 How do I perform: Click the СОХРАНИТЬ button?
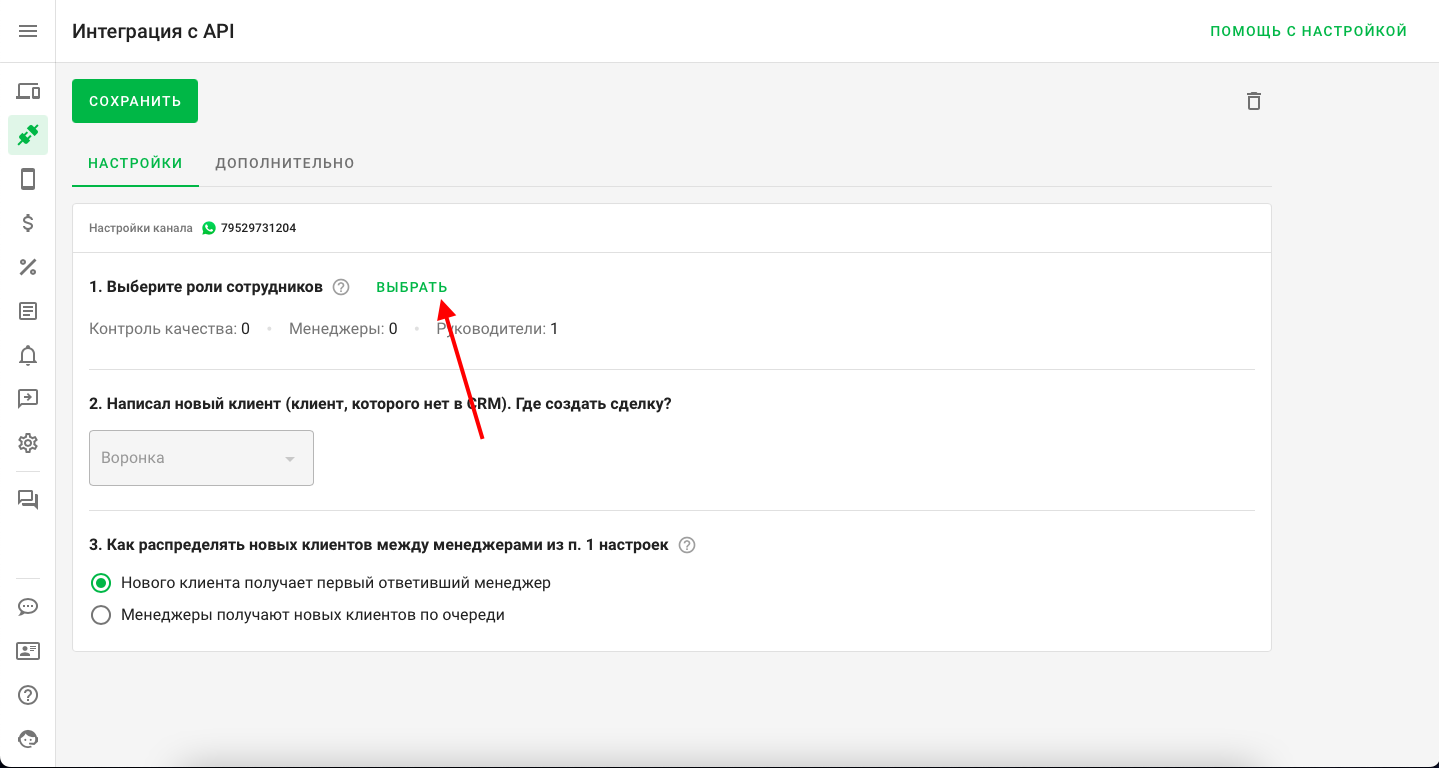coord(135,101)
